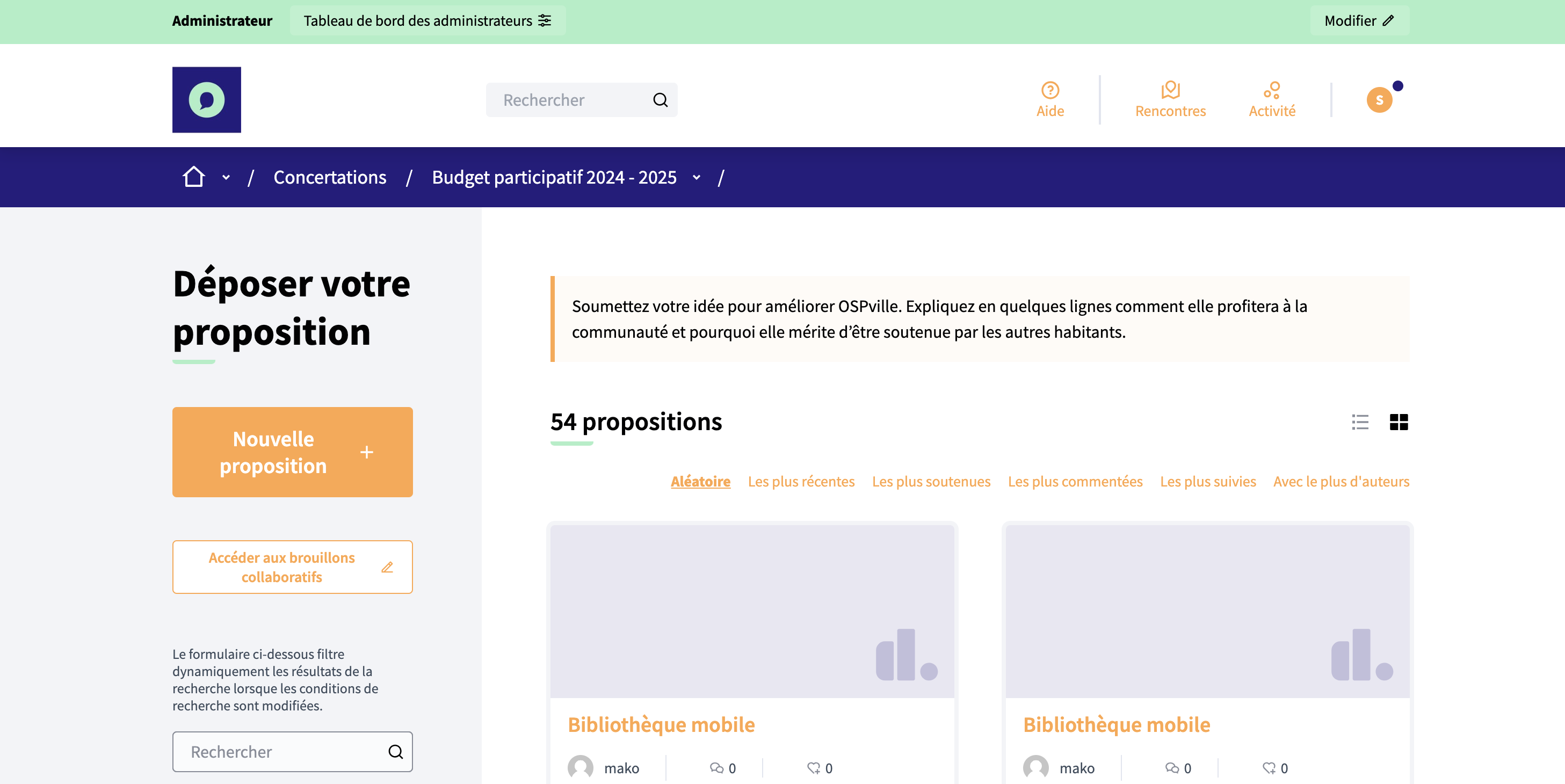Viewport: 1565px width, 784px height.
Task: Sort by Les plus commentées
Action: click(x=1075, y=481)
